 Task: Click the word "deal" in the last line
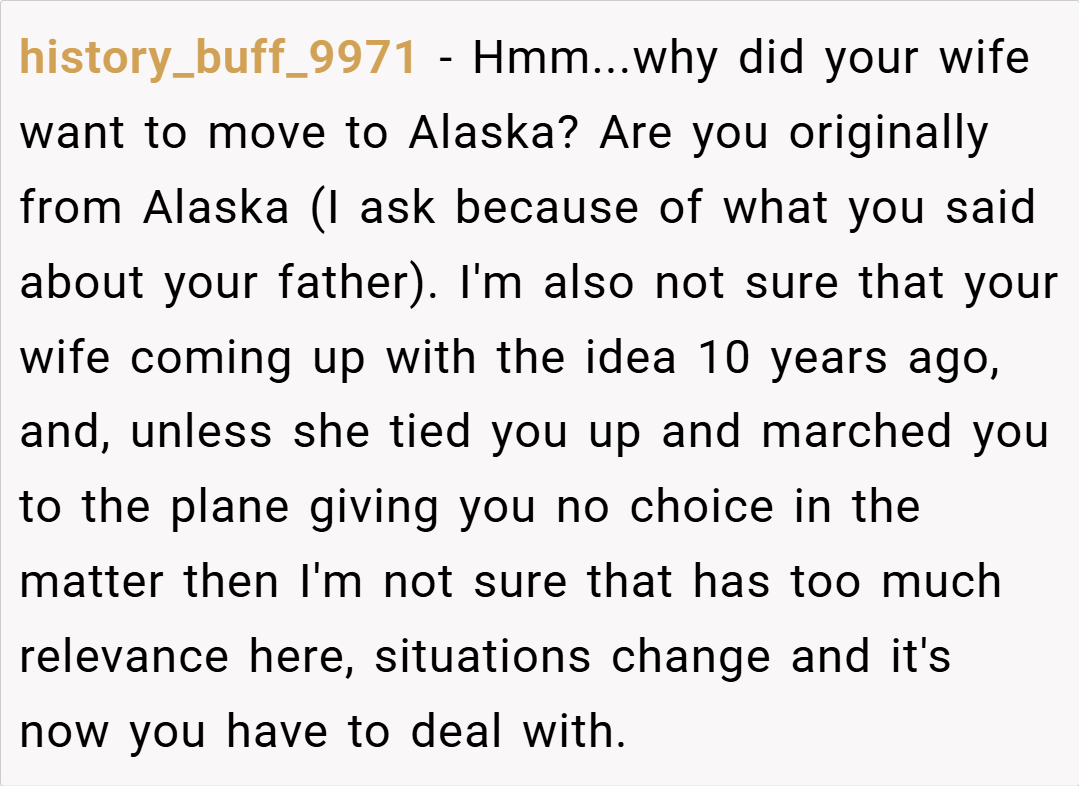tap(457, 730)
